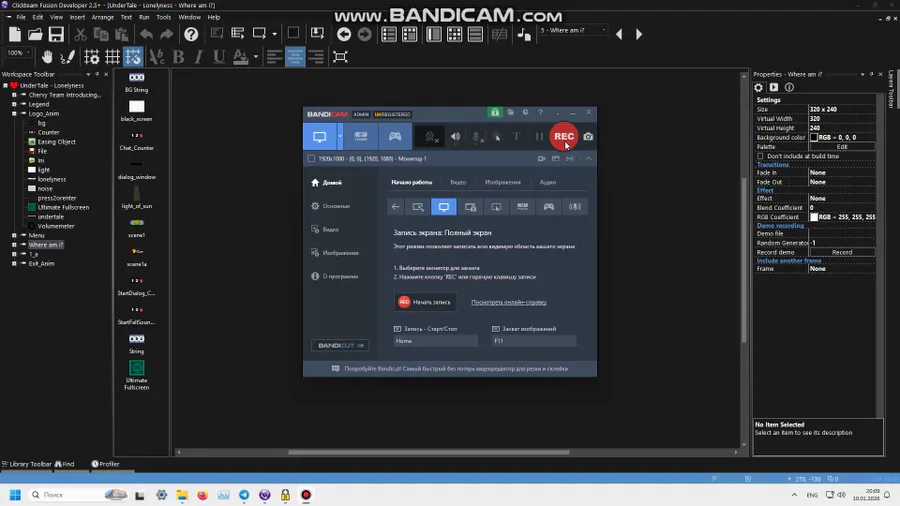Open the About tab in Properties panel
The image size is (900, 506).
click(789, 88)
